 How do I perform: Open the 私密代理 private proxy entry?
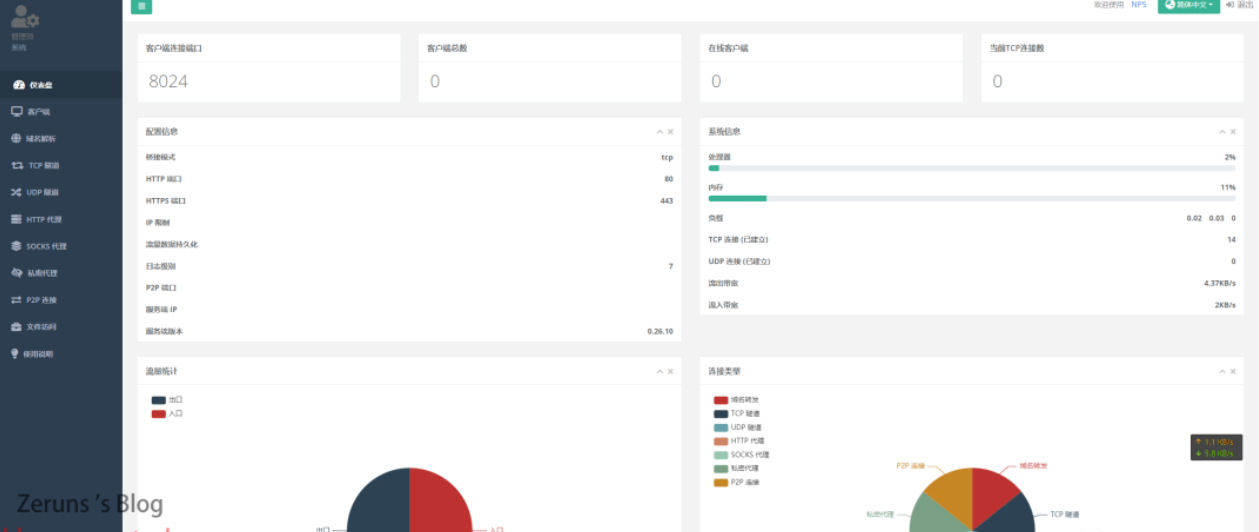[61, 274]
